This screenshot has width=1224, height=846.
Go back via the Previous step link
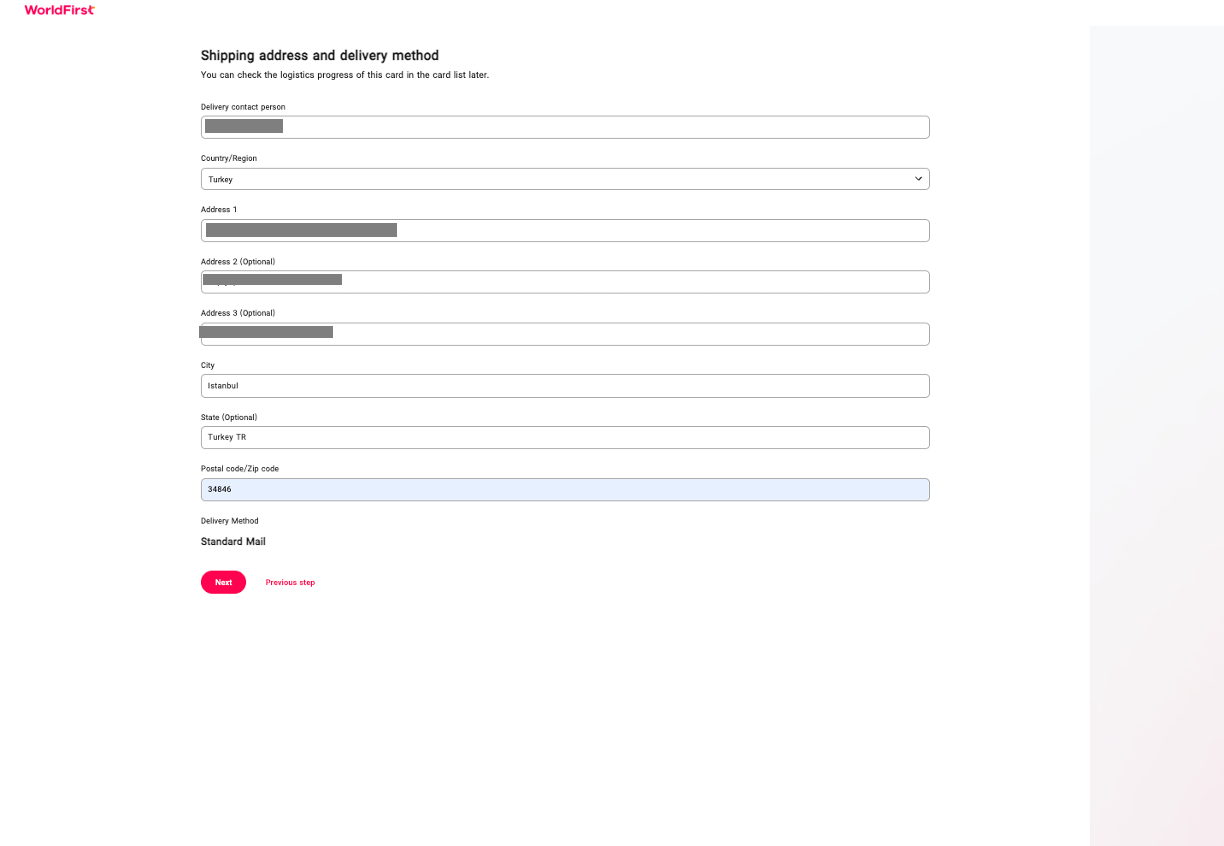coord(290,582)
